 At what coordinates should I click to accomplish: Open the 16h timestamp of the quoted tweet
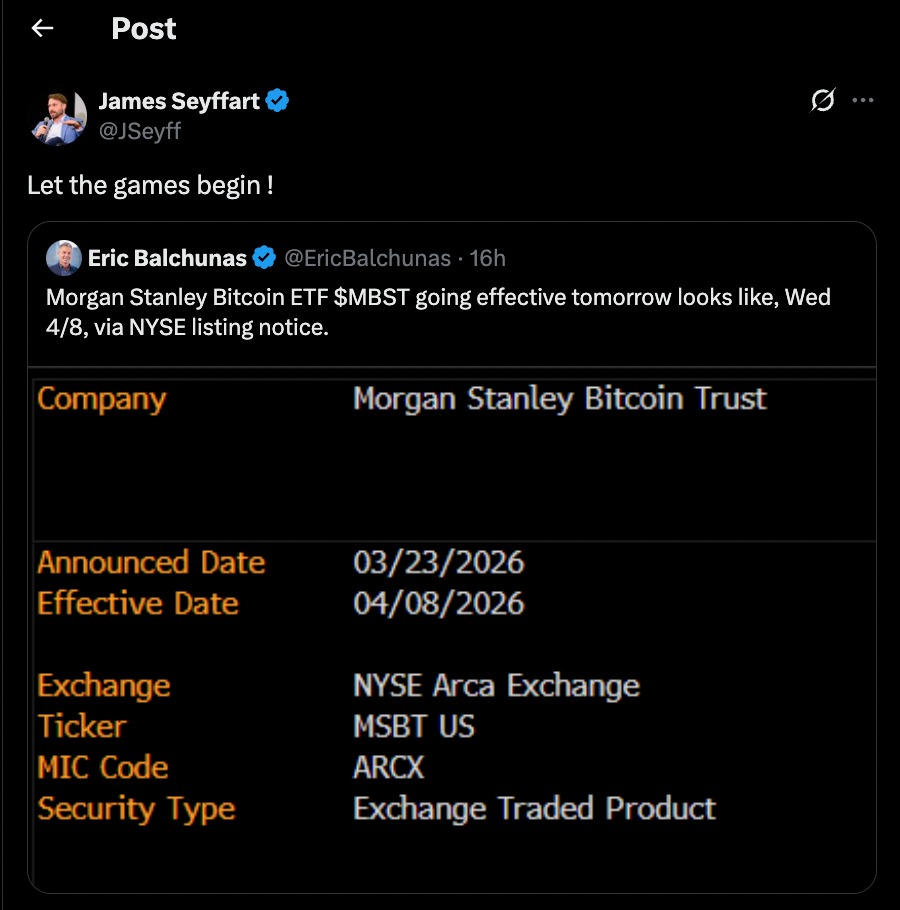pos(489,257)
